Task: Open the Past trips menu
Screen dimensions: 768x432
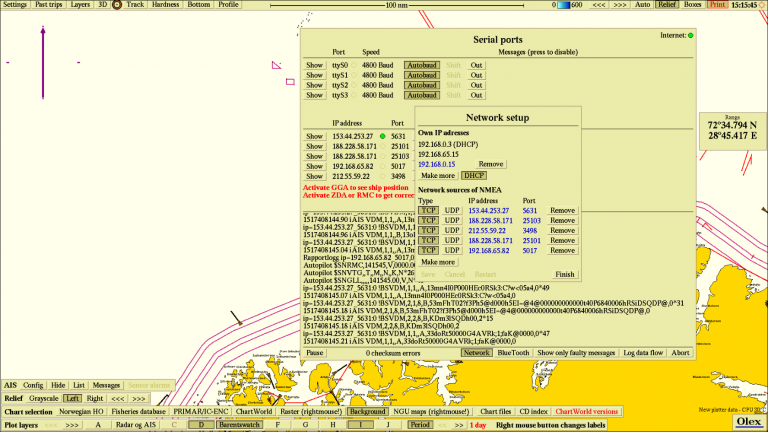Action: (48, 4)
